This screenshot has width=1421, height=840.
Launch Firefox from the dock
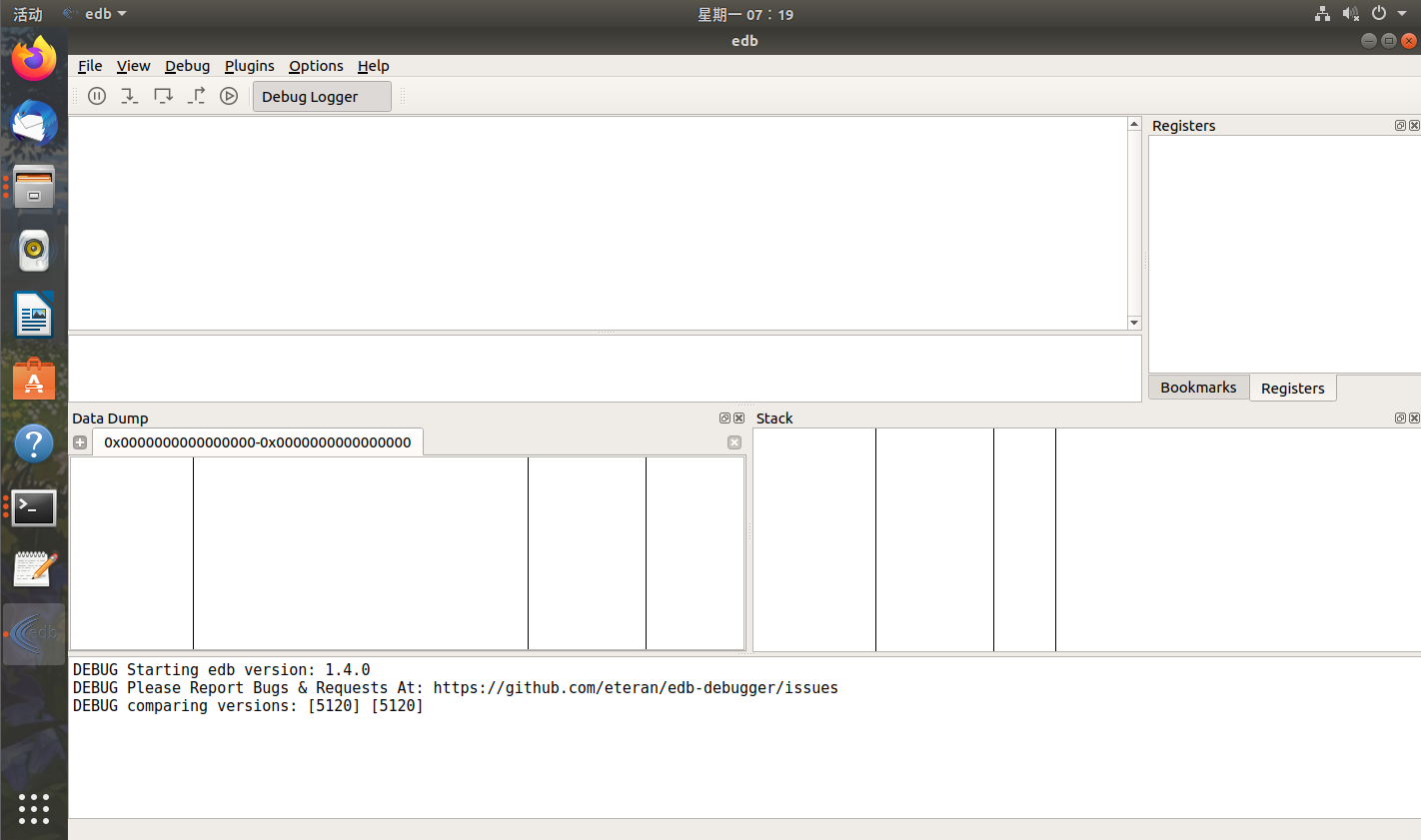[x=34, y=58]
